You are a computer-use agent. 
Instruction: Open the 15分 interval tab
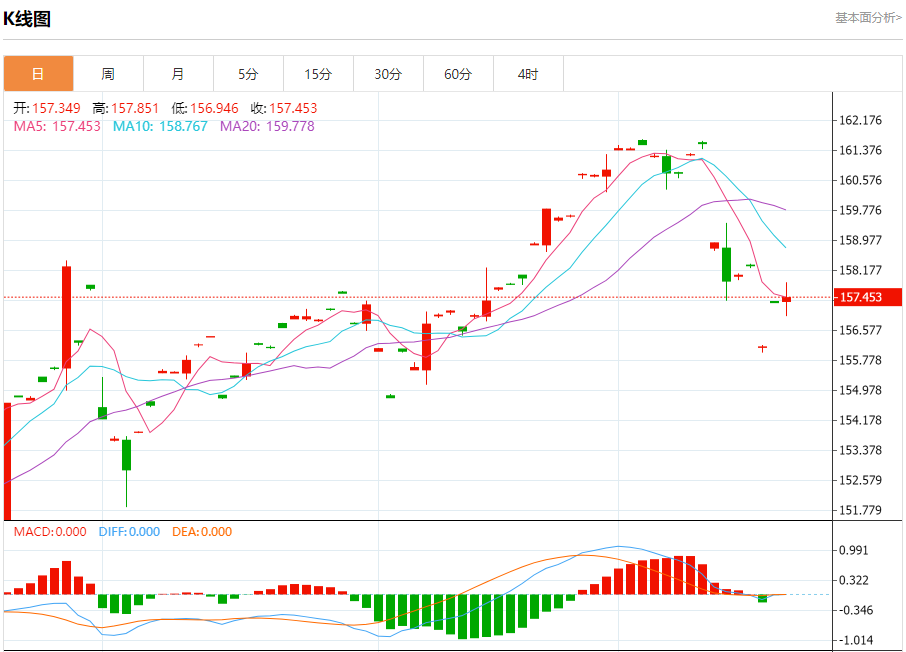pos(318,74)
